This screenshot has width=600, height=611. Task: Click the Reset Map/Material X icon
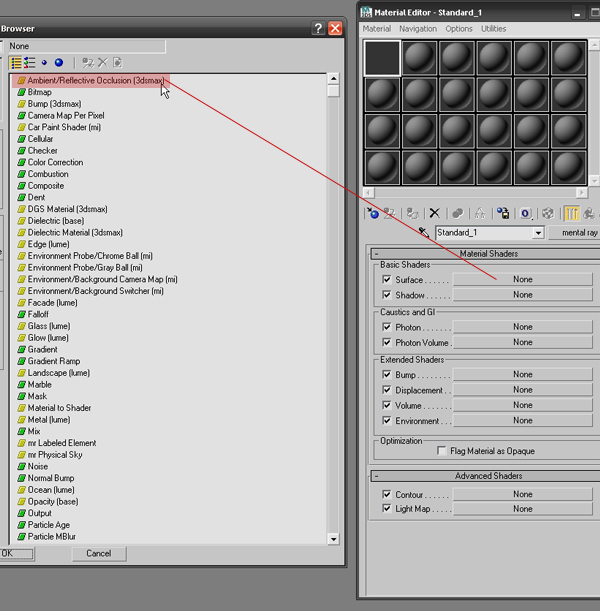click(x=434, y=213)
